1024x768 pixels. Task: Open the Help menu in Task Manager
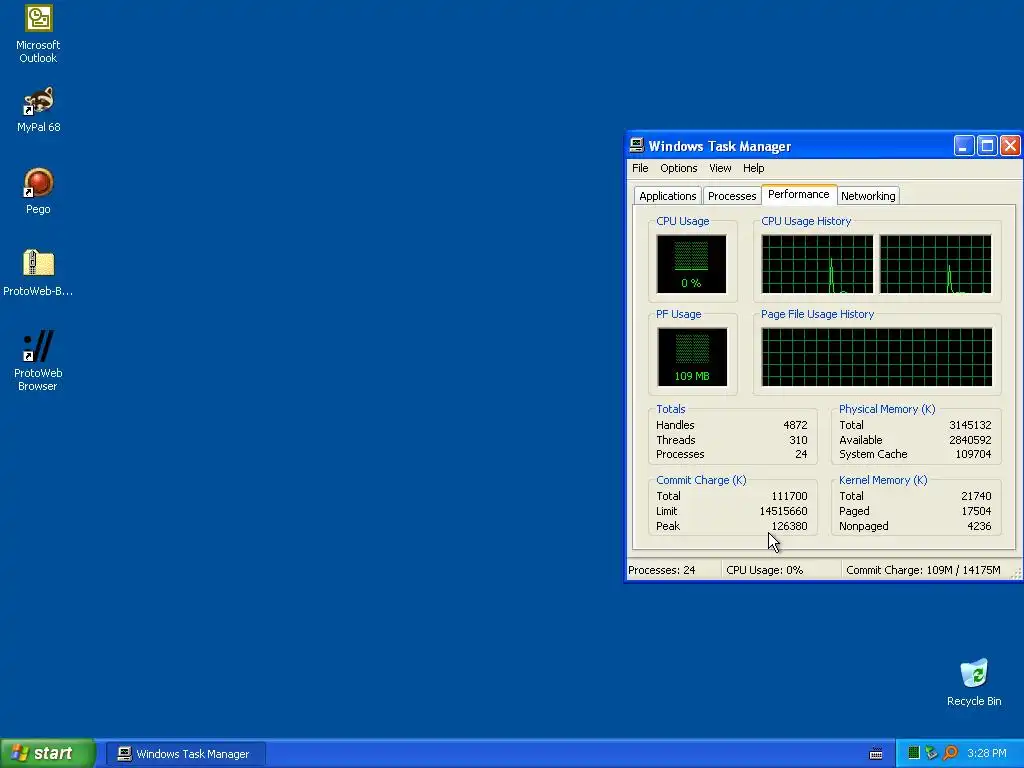point(753,168)
